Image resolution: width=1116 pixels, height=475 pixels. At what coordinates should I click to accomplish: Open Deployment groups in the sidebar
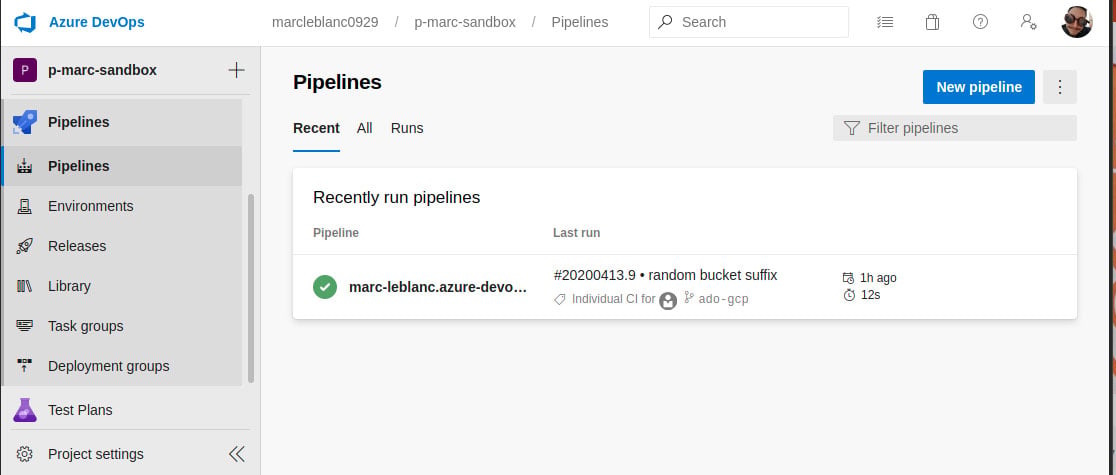pyautogui.click(x=122, y=366)
